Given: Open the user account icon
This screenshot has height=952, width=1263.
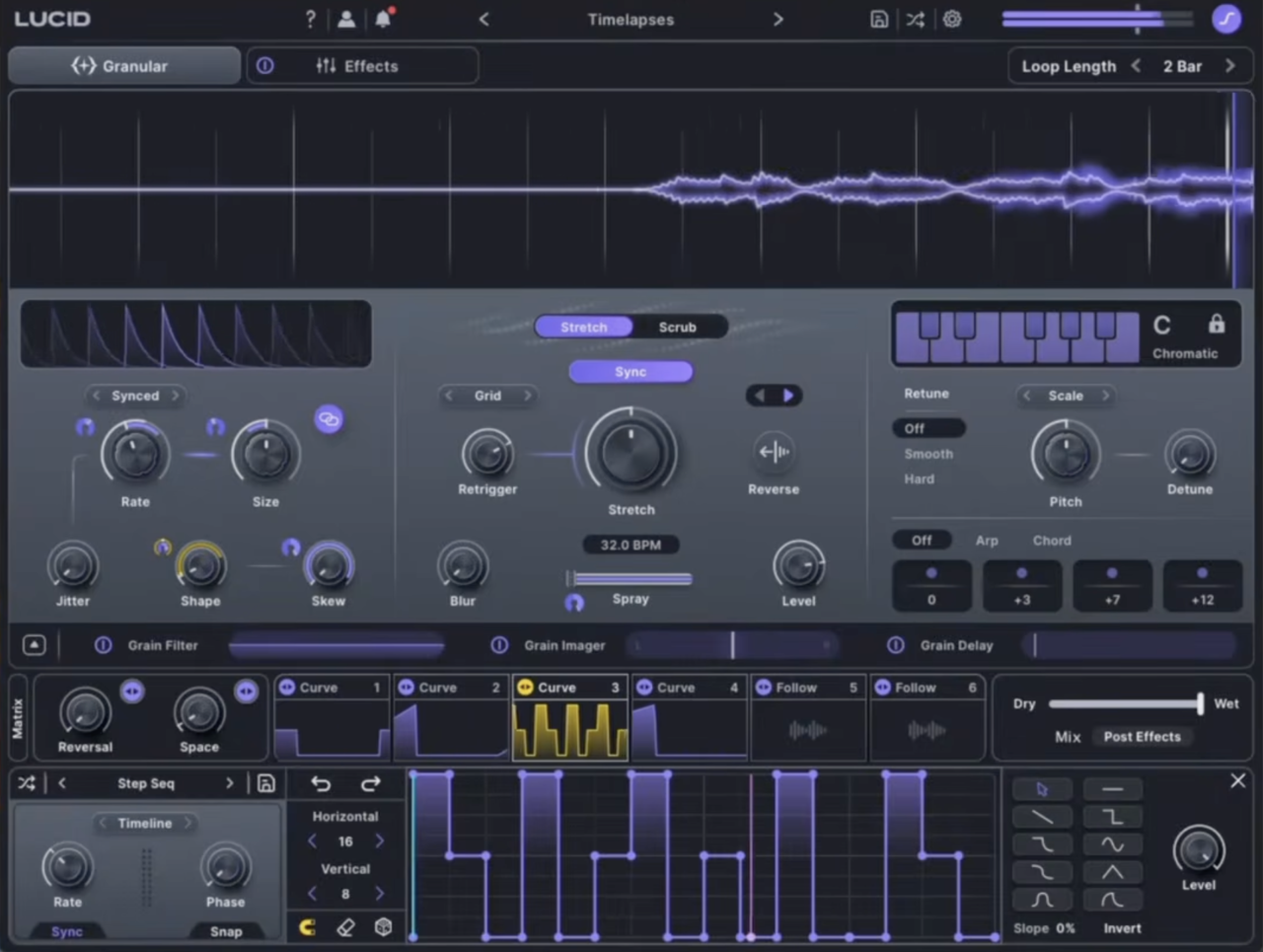Looking at the screenshot, I should [x=346, y=19].
